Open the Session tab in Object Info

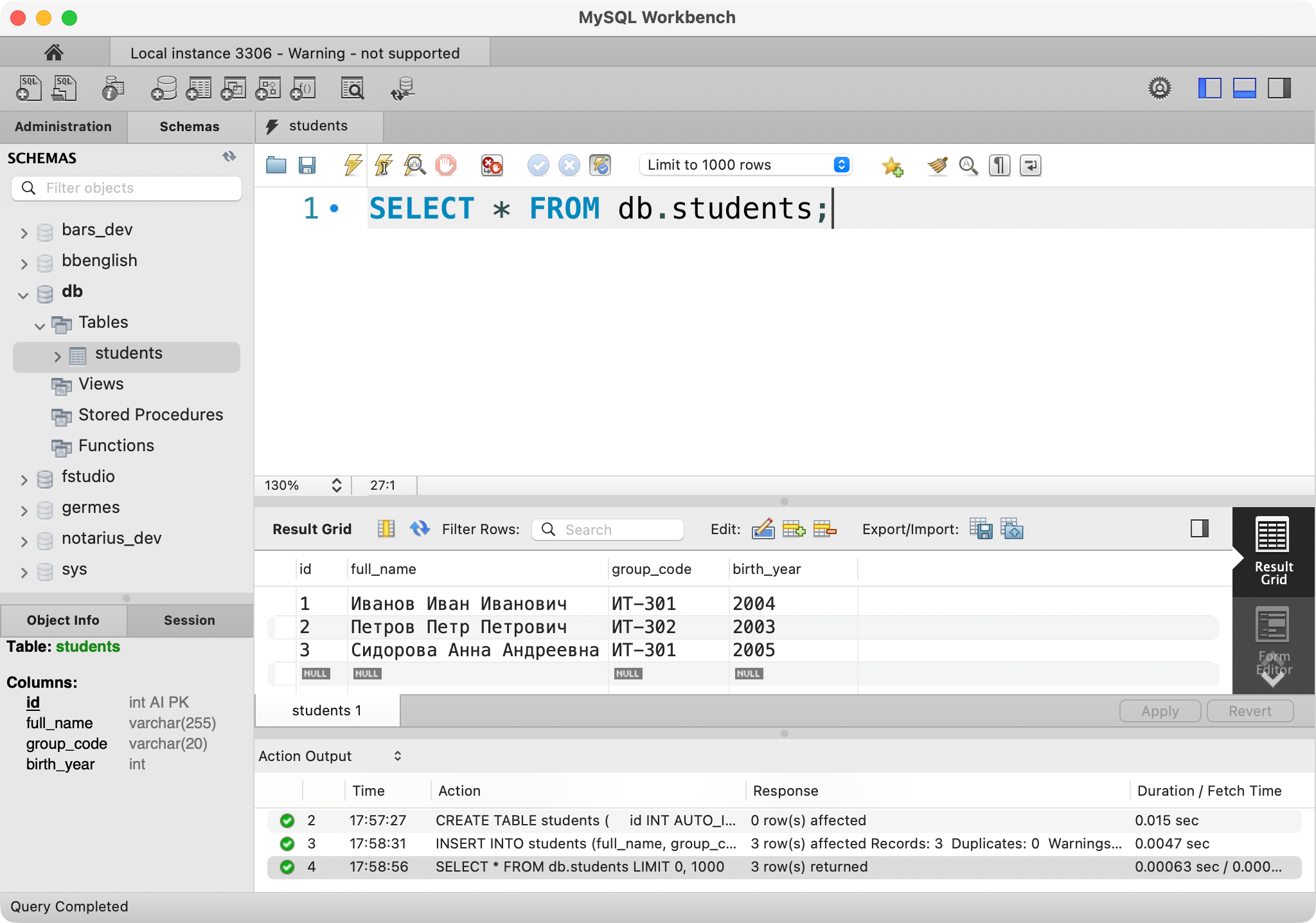pyautogui.click(x=190, y=620)
